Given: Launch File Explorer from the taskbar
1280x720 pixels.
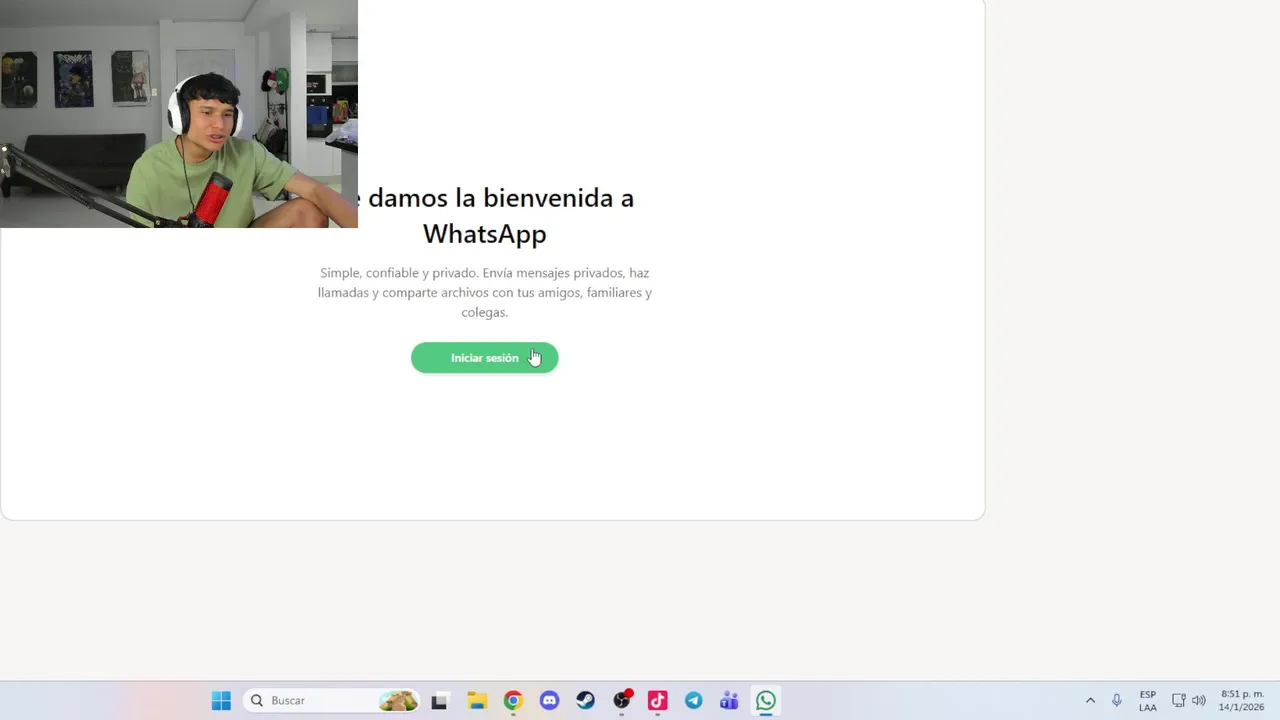Looking at the screenshot, I should pos(477,701).
